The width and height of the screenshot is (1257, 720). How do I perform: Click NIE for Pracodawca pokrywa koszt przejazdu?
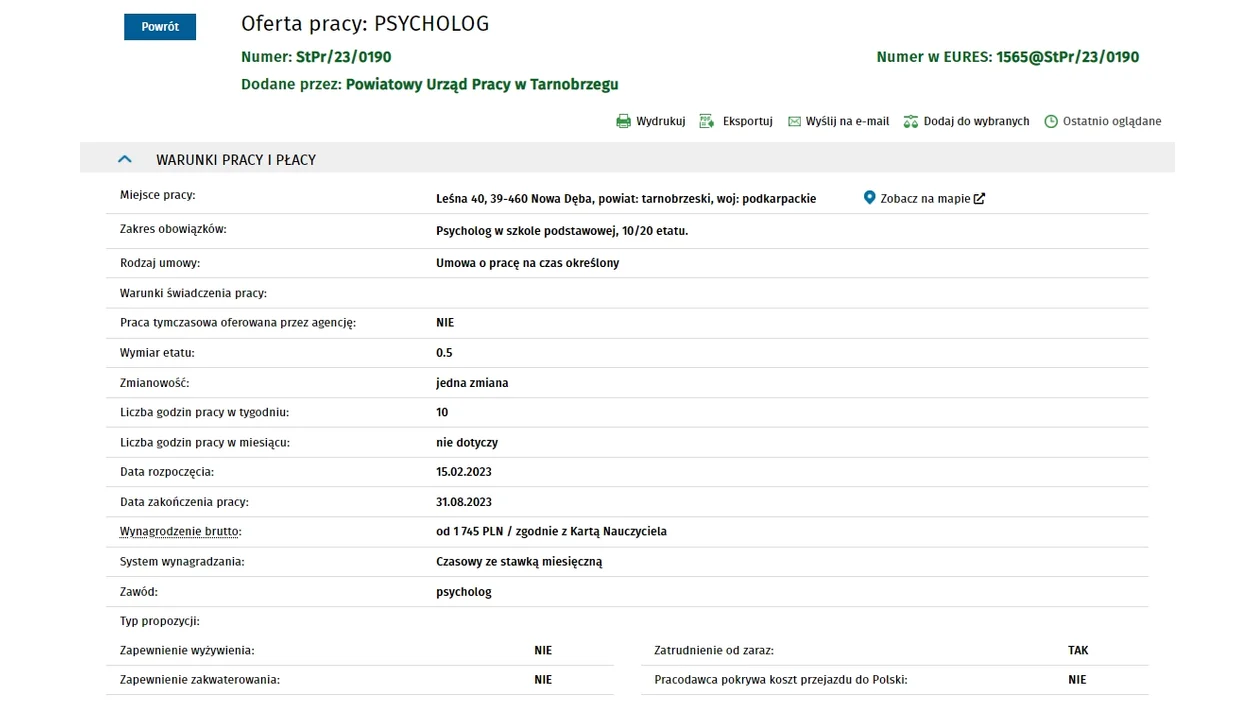tap(1077, 680)
